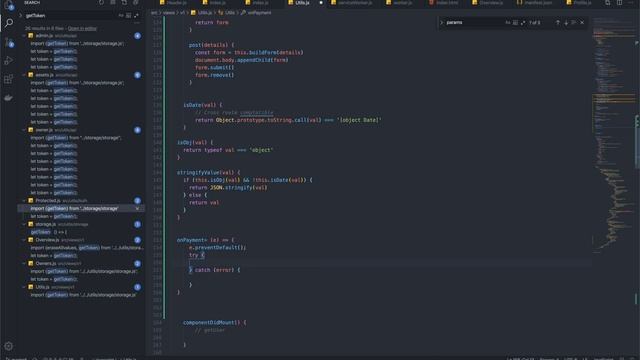Open the Run and Debug view
The image size is (640, 360).
click(9, 61)
